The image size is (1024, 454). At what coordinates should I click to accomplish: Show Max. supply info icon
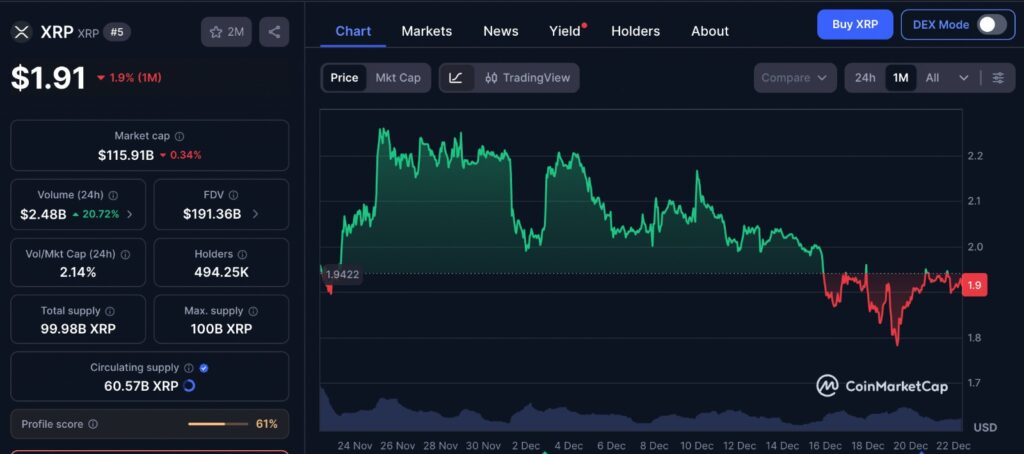coord(253,312)
